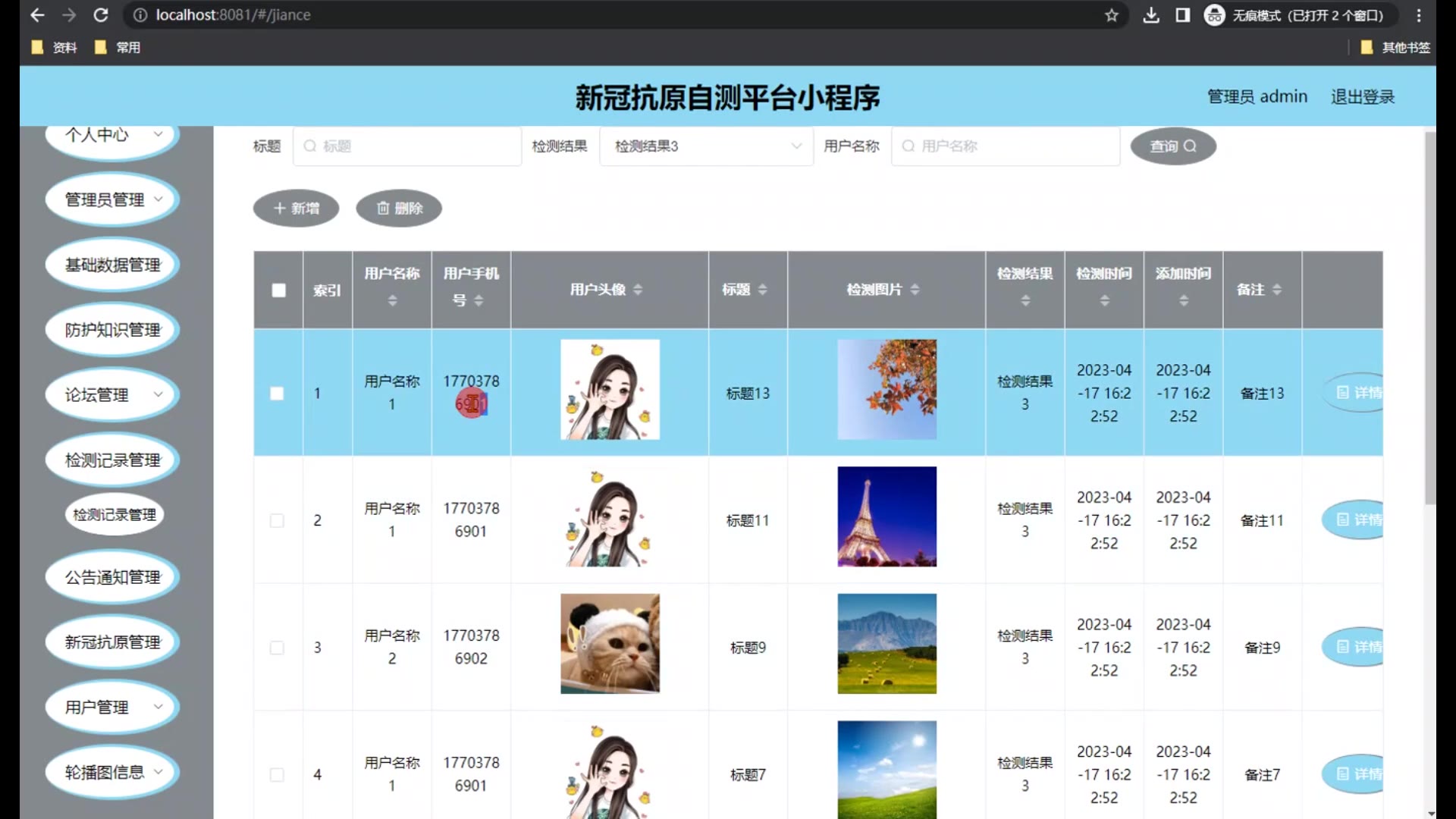Collapse the parent 检测记录管理 sidebar menu
The width and height of the screenshot is (1456, 819).
pyautogui.click(x=112, y=460)
